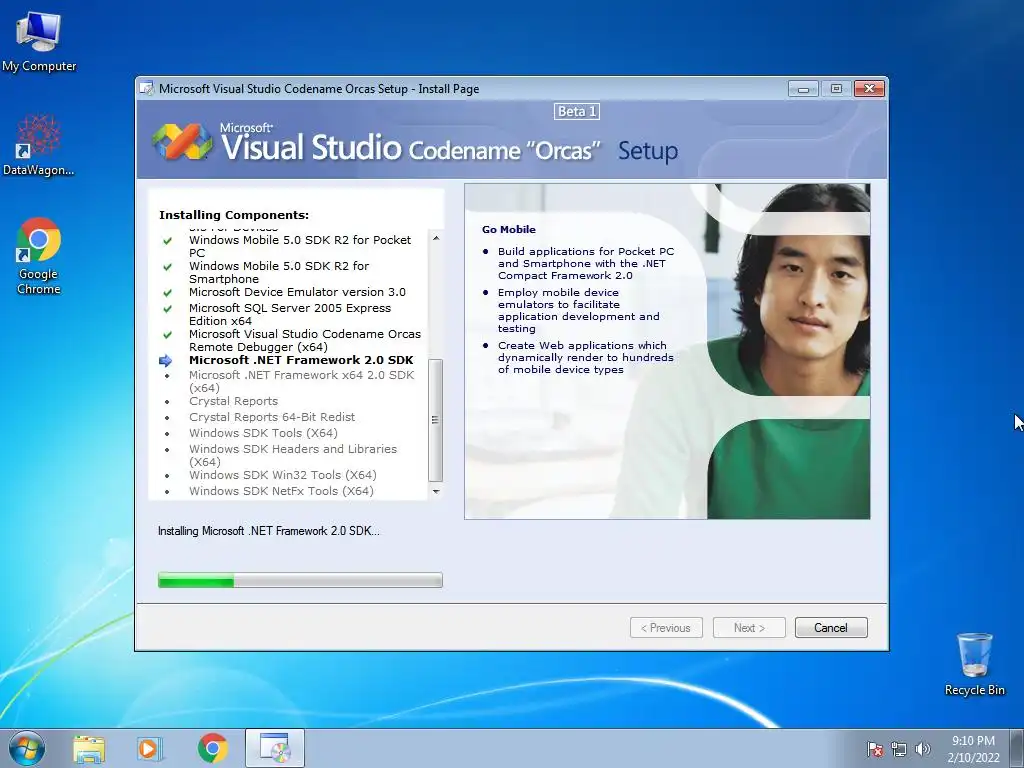1024x768 pixels.
Task: Select the Google Chrome desktop shortcut
Action: [x=39, y=255]
